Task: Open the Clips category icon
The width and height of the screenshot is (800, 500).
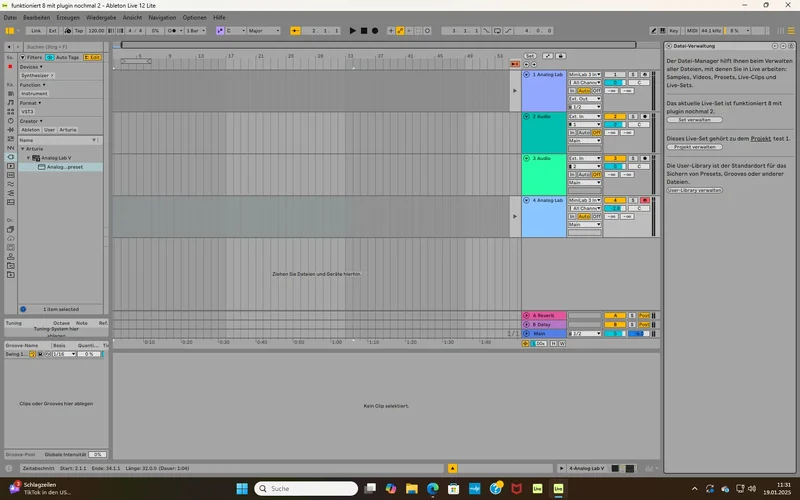Action: pyautogui.click(x=10, y=166)
